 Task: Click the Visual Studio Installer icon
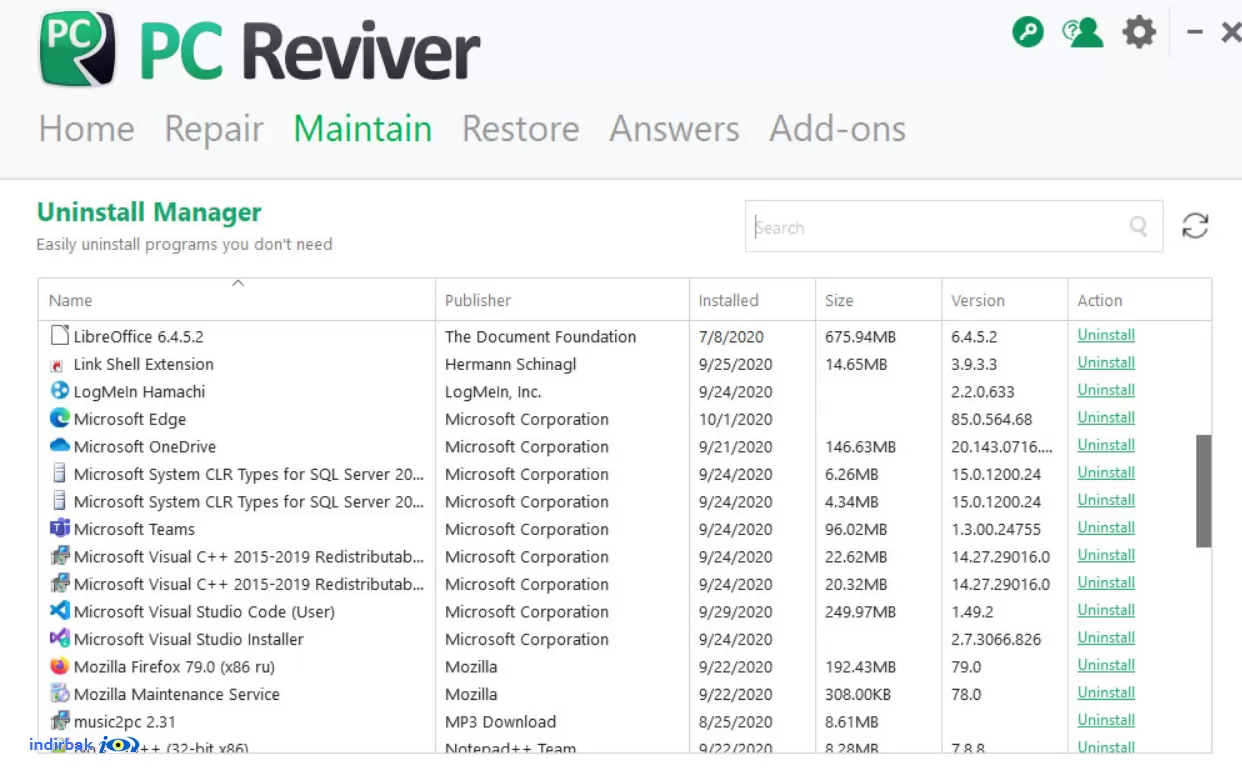59,638
